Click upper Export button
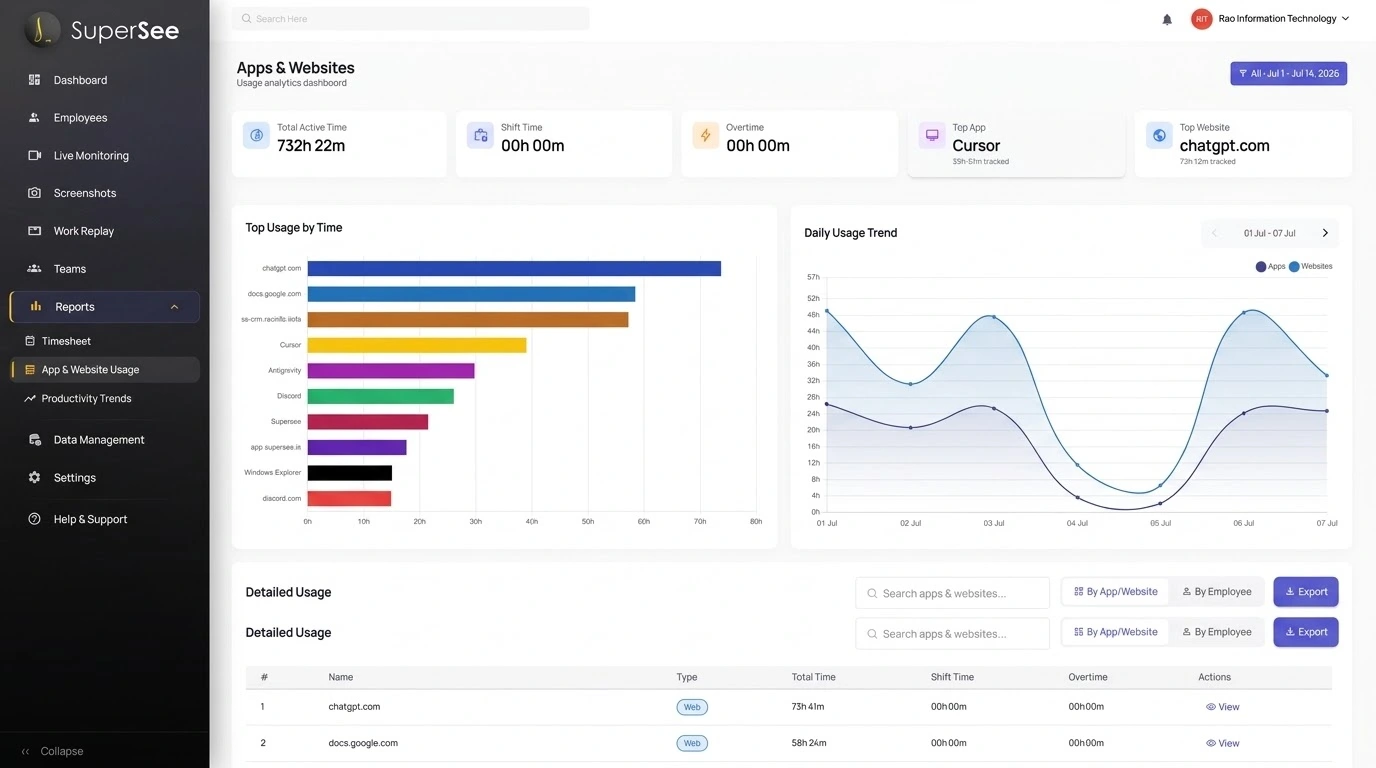 [x=1306, y=592]
